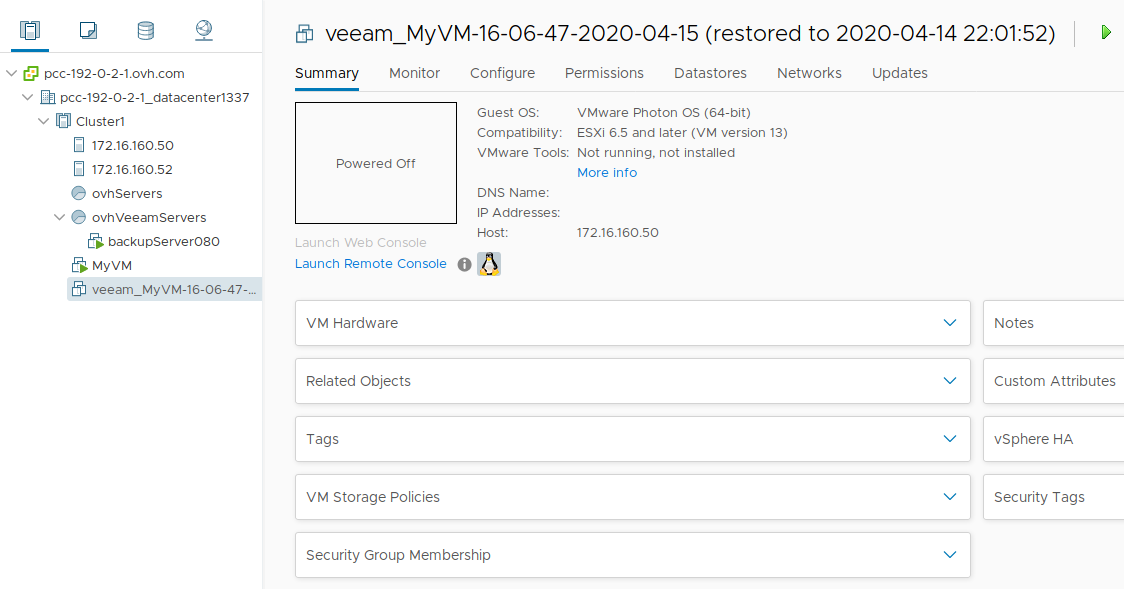Open the Networking view icon

204,31
